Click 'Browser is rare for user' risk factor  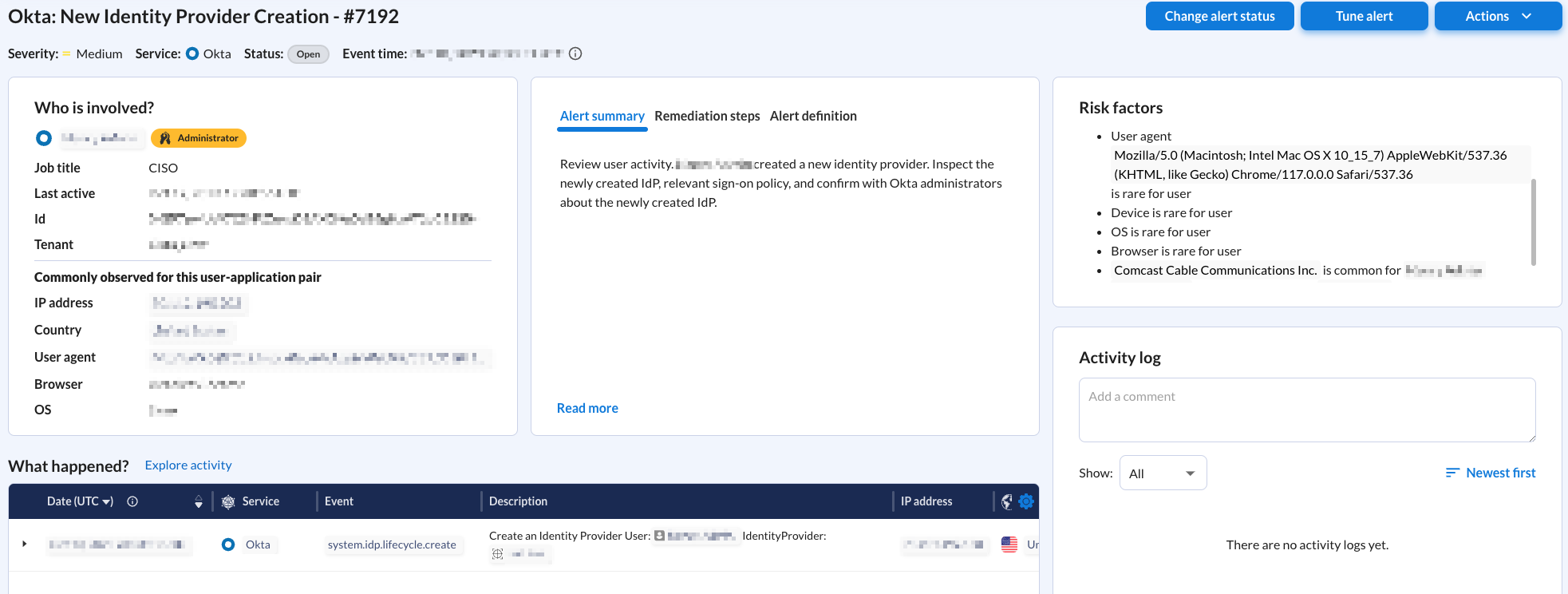click(1176, 251)
